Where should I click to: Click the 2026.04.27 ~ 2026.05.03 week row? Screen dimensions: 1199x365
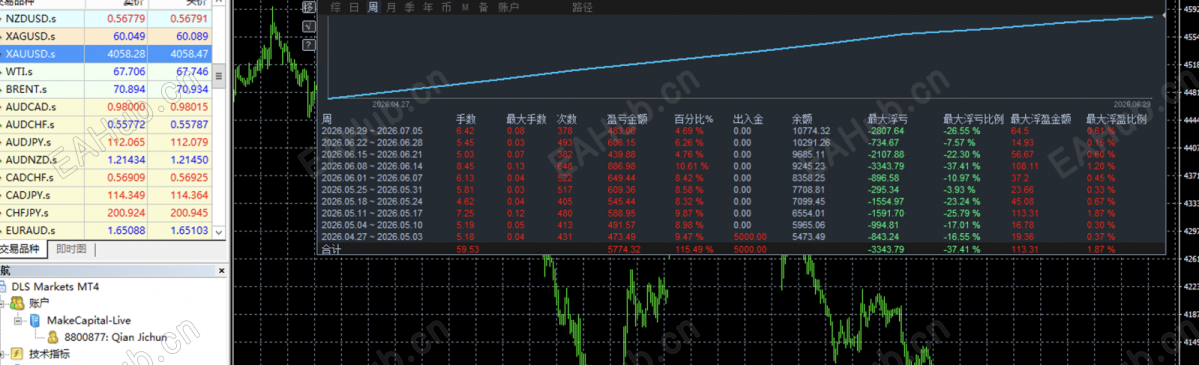(742, 238)
